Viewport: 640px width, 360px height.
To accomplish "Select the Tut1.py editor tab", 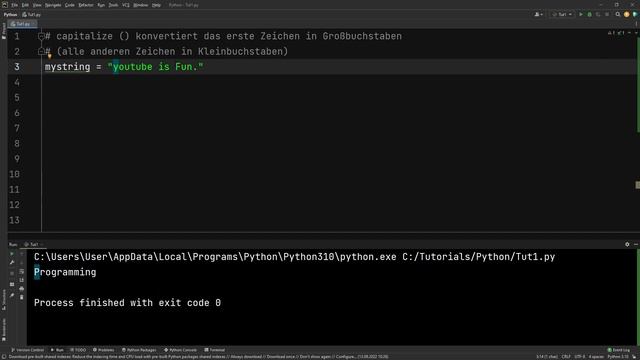I will click(x=21, y=24).
